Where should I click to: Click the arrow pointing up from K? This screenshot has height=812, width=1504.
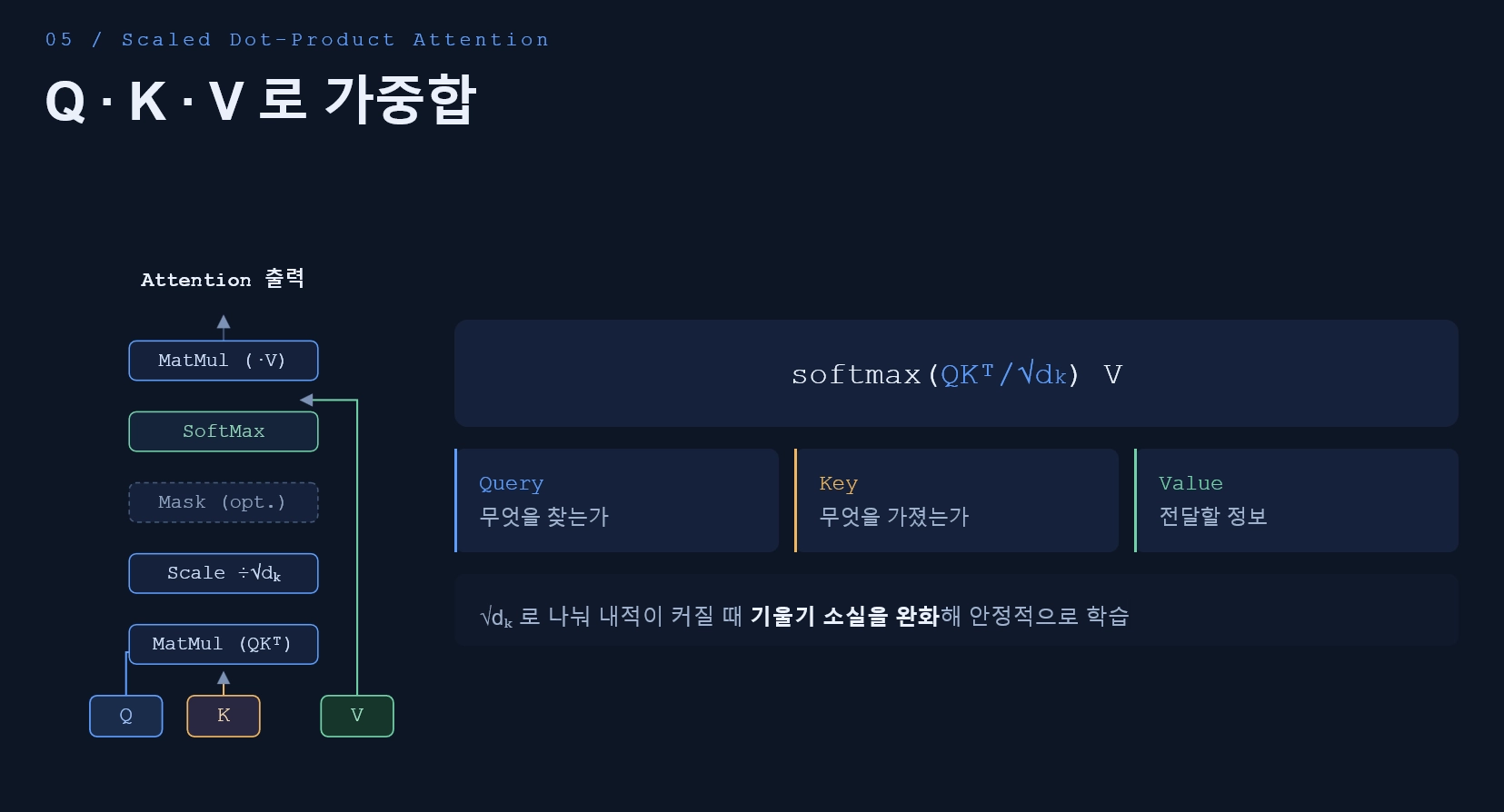pyautogui.click(x=224, y=682)
